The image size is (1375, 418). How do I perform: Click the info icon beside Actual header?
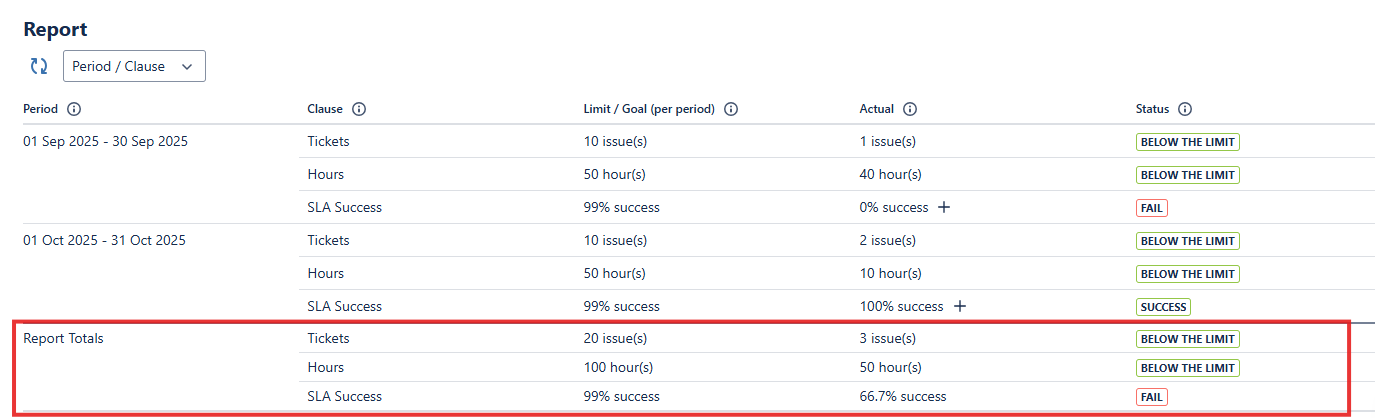coord(910,109)
